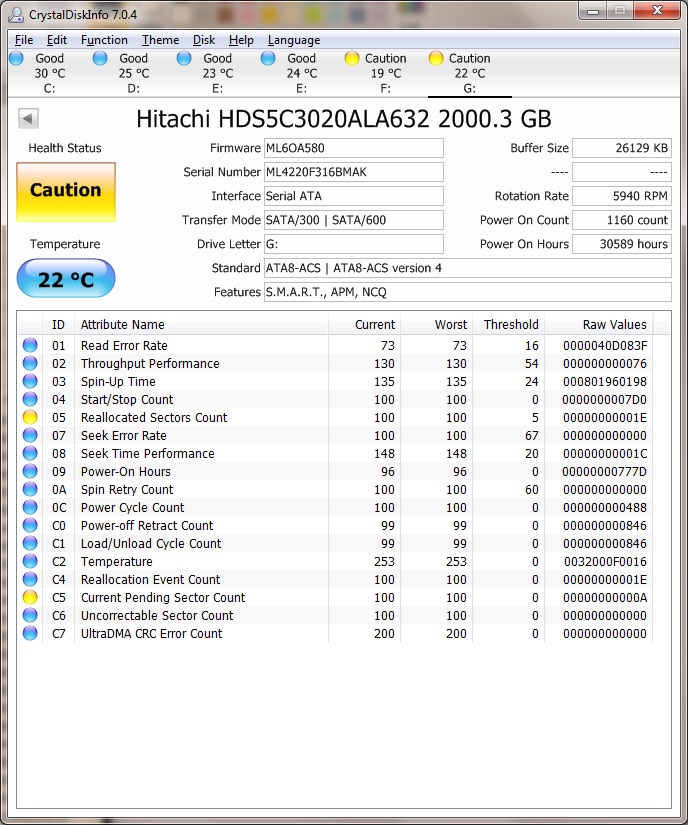Image resolution: width=688 pixels, height=825 pixels.
Task: Click the blue orb for Spin-Up Time
Action: pos(30,381)
